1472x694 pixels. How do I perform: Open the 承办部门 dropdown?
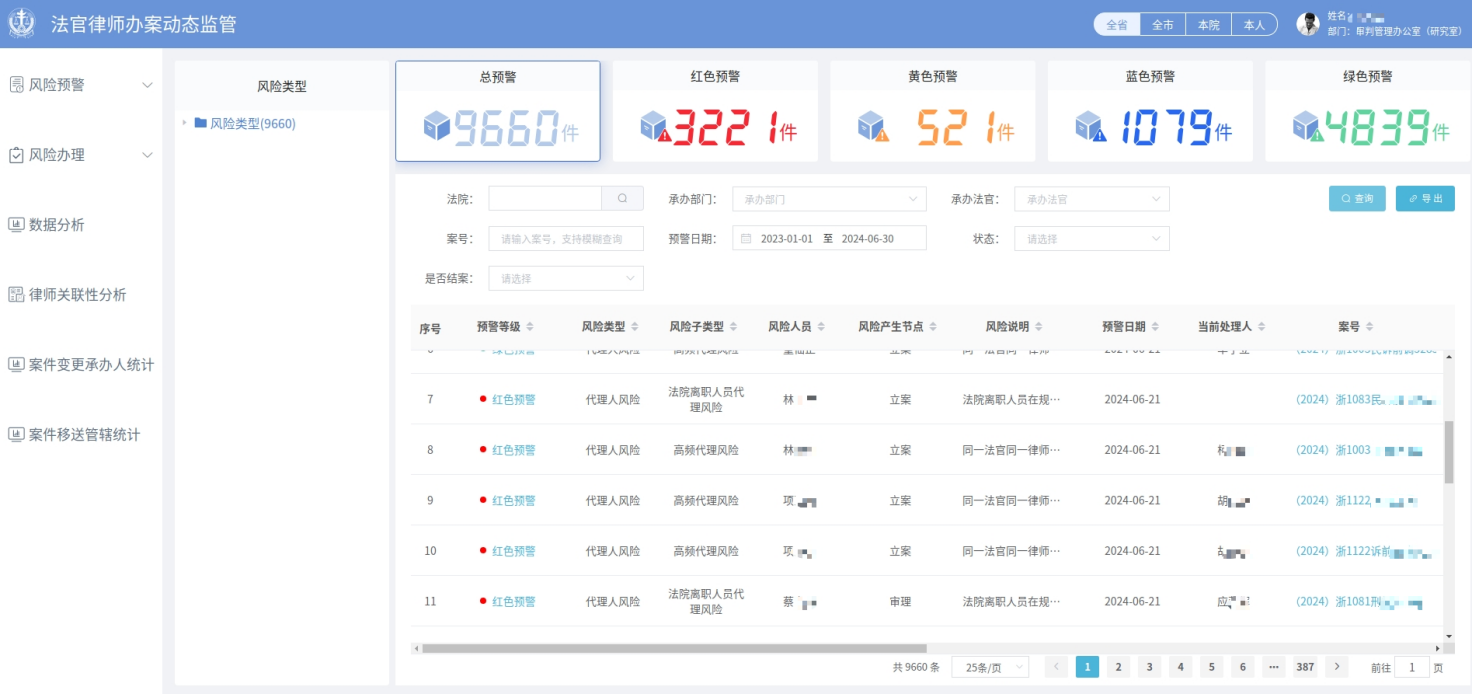(x=829, y=199)
